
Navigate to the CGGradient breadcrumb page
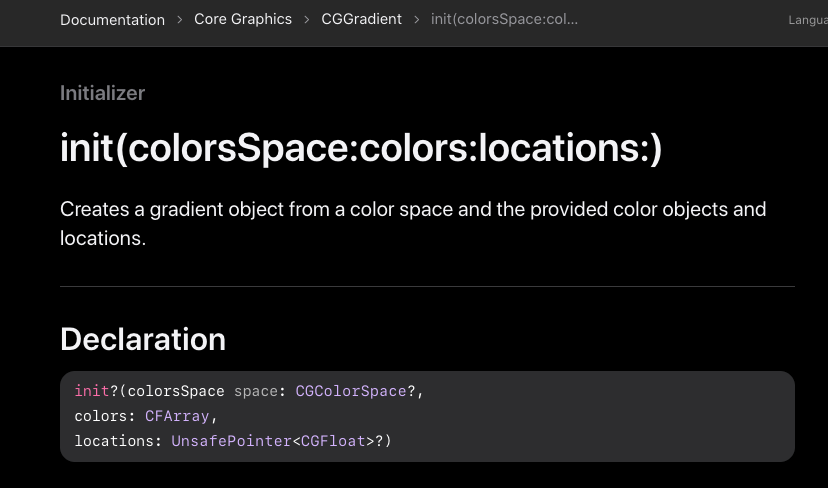[x=361, y=20]
